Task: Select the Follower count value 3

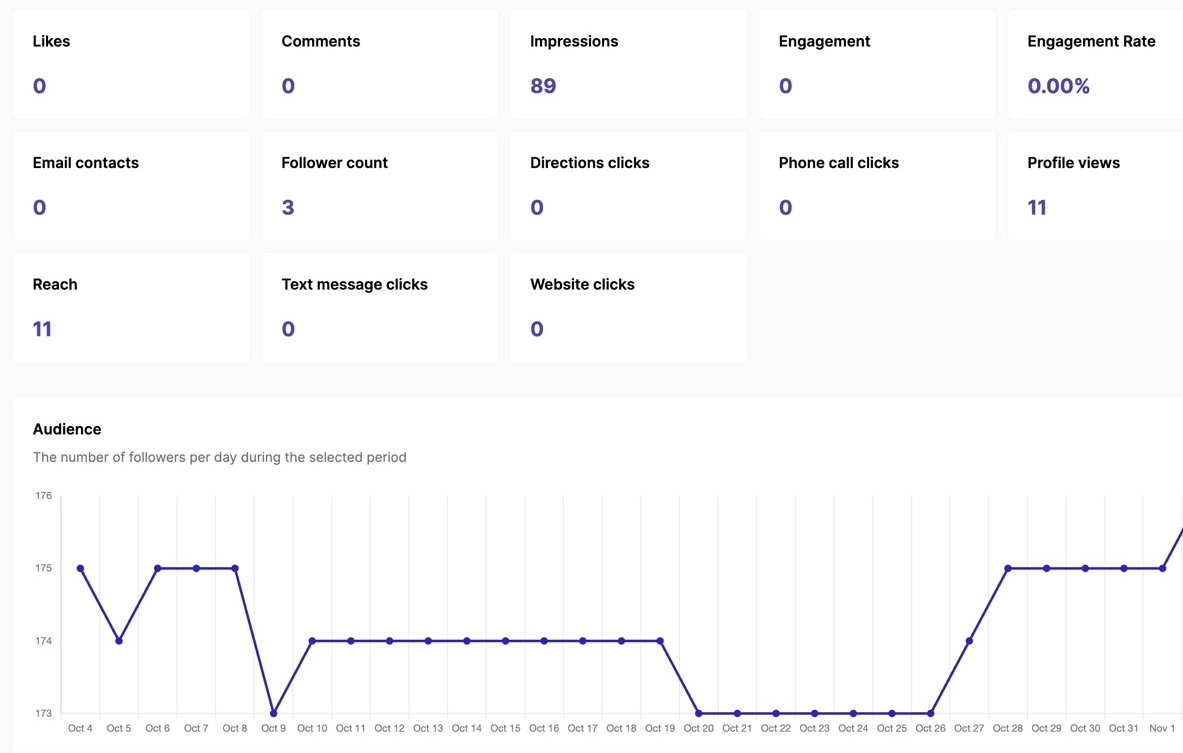Action: [x=287, y=207]
